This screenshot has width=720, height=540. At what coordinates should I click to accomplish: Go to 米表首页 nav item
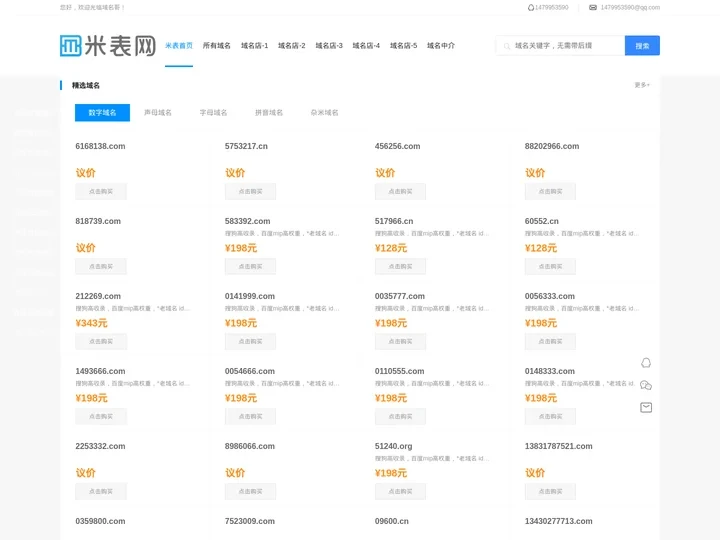pos(179,45)
